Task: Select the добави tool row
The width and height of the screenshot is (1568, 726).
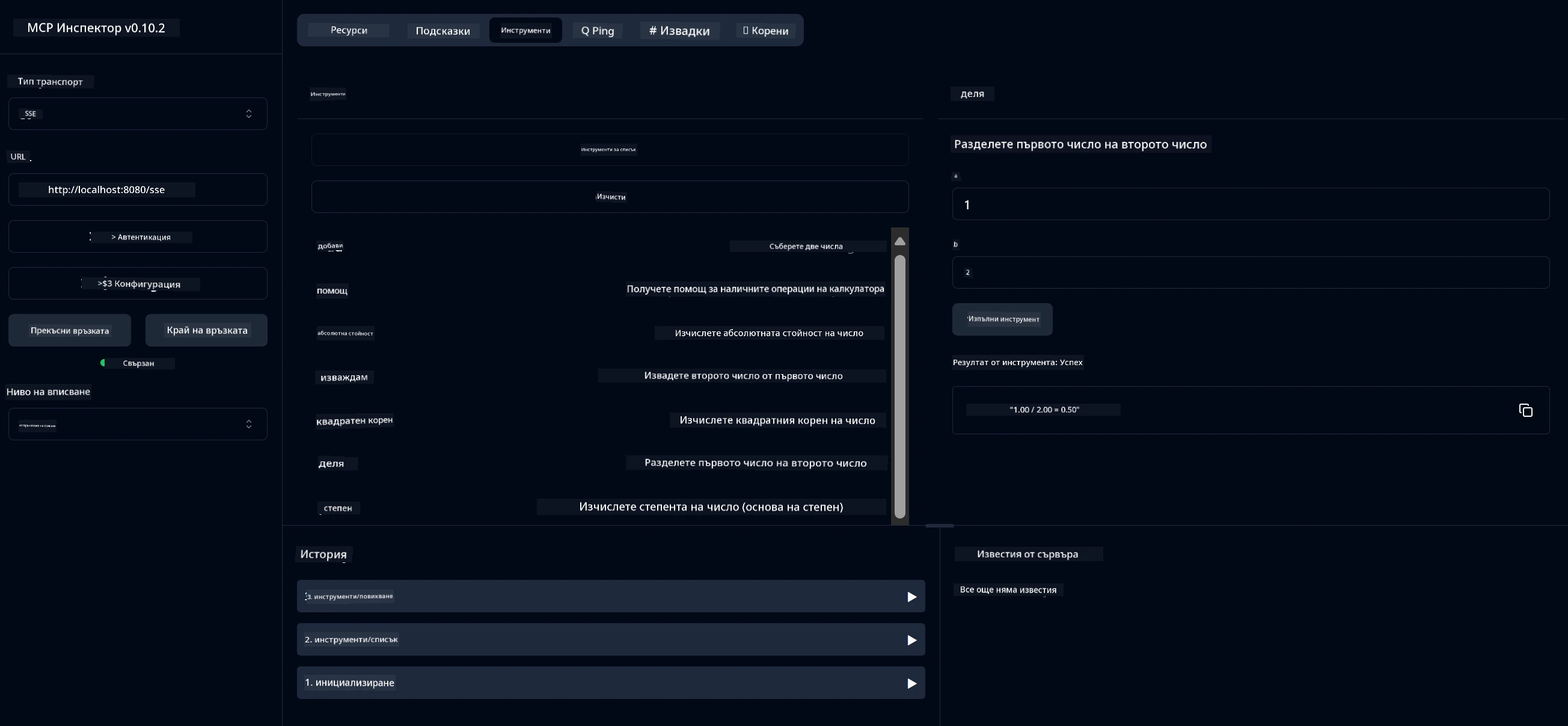Action: [x=601, y=246]
